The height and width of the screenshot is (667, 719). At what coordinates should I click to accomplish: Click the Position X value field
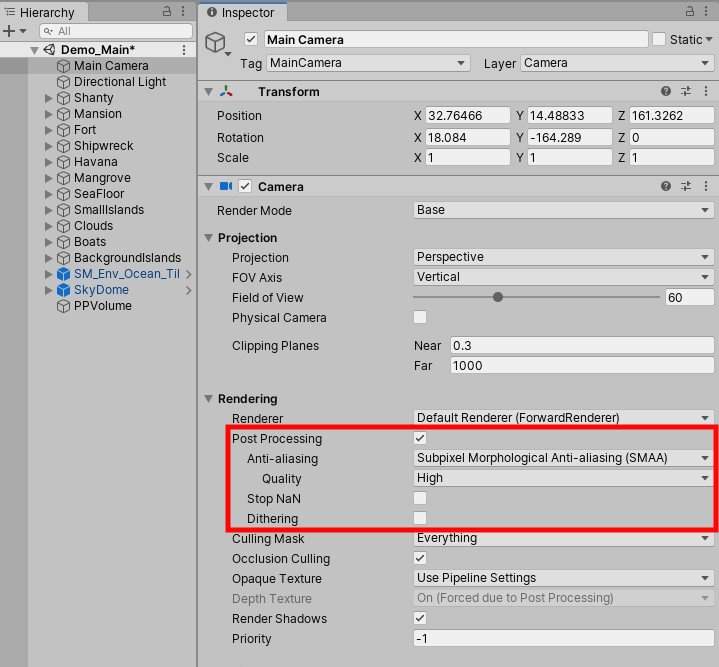(x=467, y=115)
